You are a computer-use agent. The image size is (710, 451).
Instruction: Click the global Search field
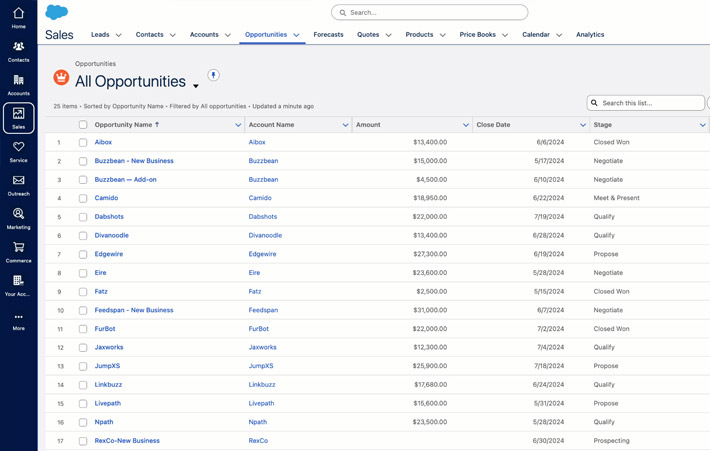click(x=429, y=13)
